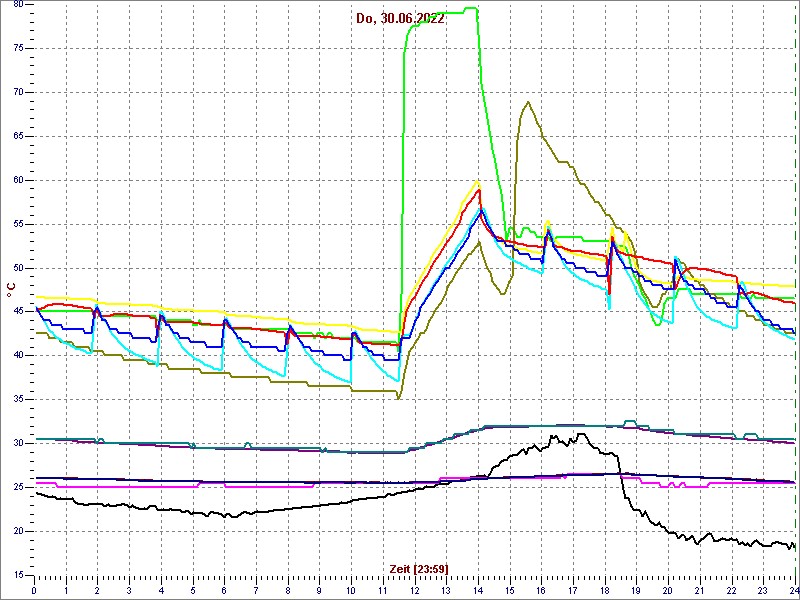Click the date title Do, 30.06.2022

click(400, 18)
